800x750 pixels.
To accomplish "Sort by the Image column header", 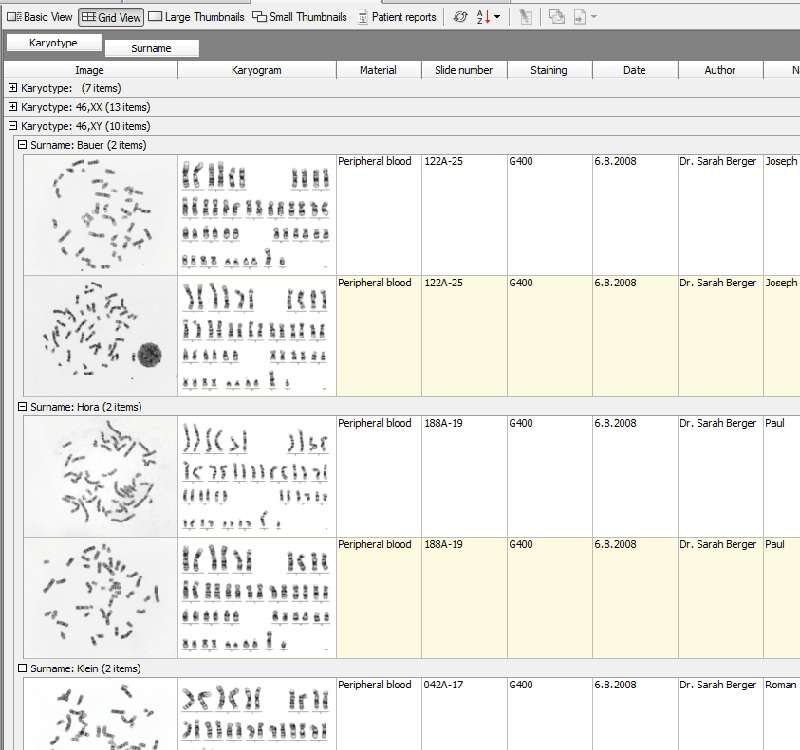I will click(90, 70).
